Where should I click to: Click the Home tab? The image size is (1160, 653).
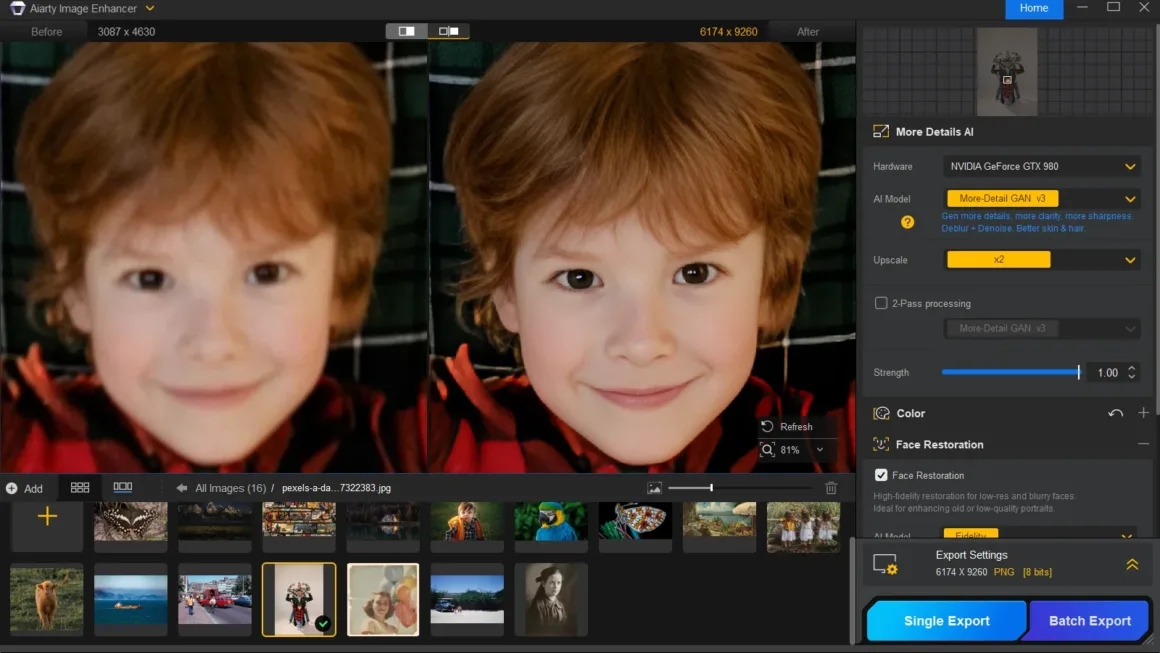pos(1033,9)
